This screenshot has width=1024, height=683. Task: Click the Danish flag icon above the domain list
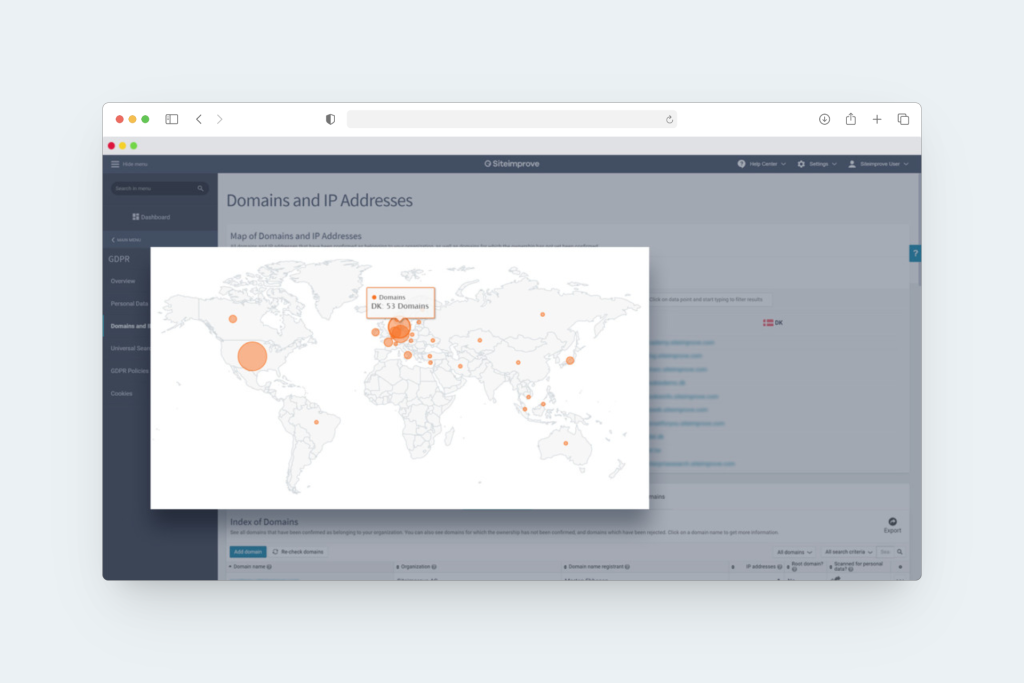click(x=768, y=322)
